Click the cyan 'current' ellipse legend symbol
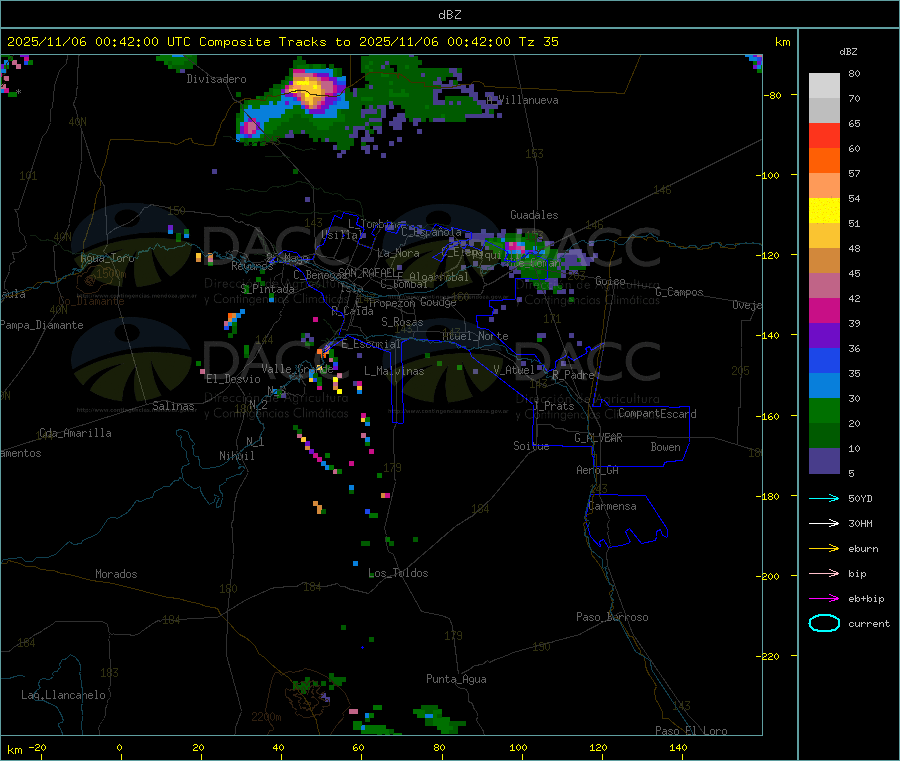This screenshot has height=761, width=900. pos(824,623)
